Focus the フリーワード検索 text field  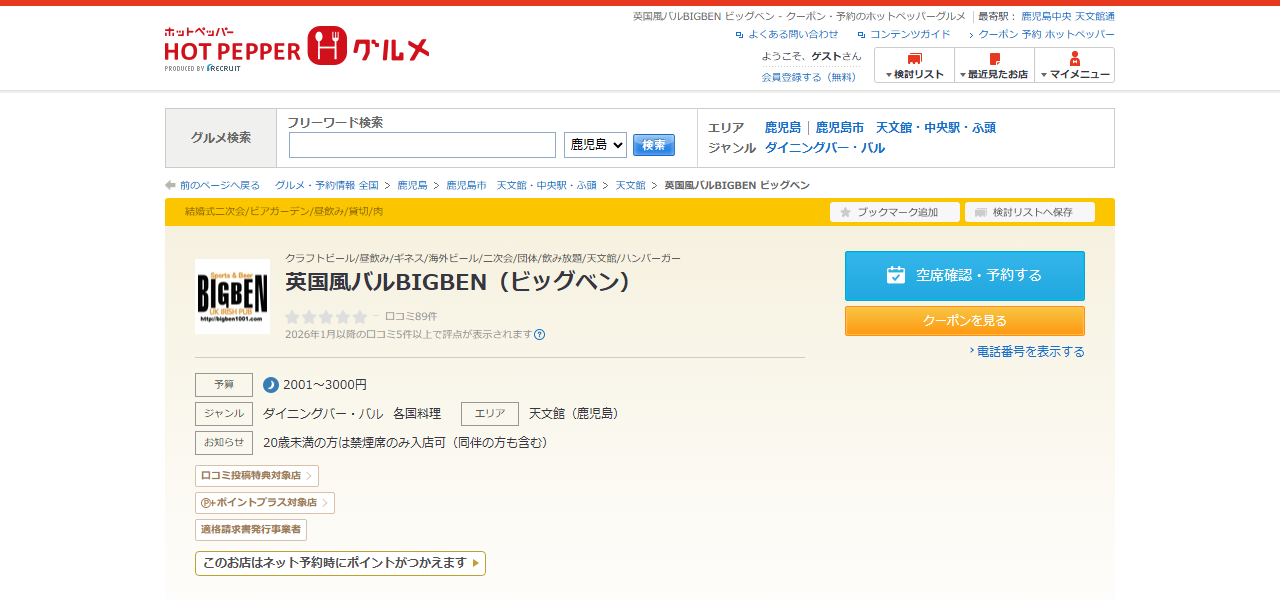click(x=422, y=145)
